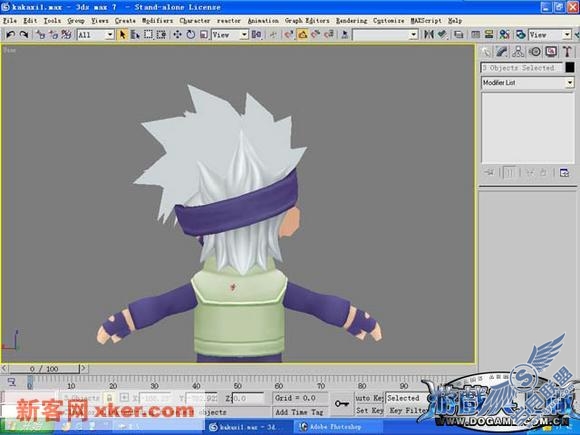The width and height of the screenshot is (580, 435).
Task: Activate the Select Object arrow tool
Action: [122, 35]
